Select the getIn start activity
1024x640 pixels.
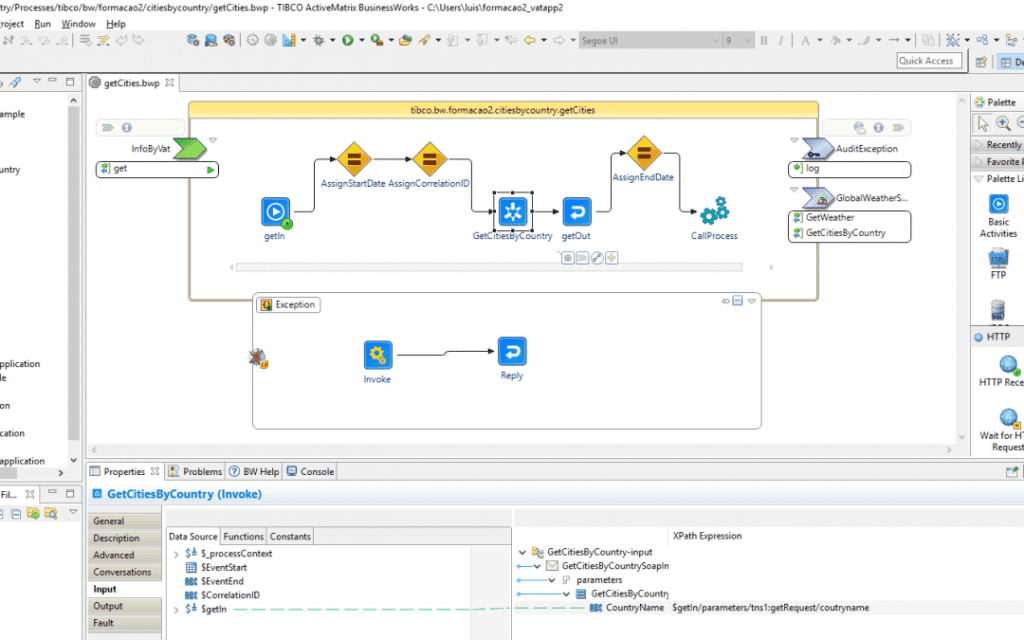pos(276,212)
